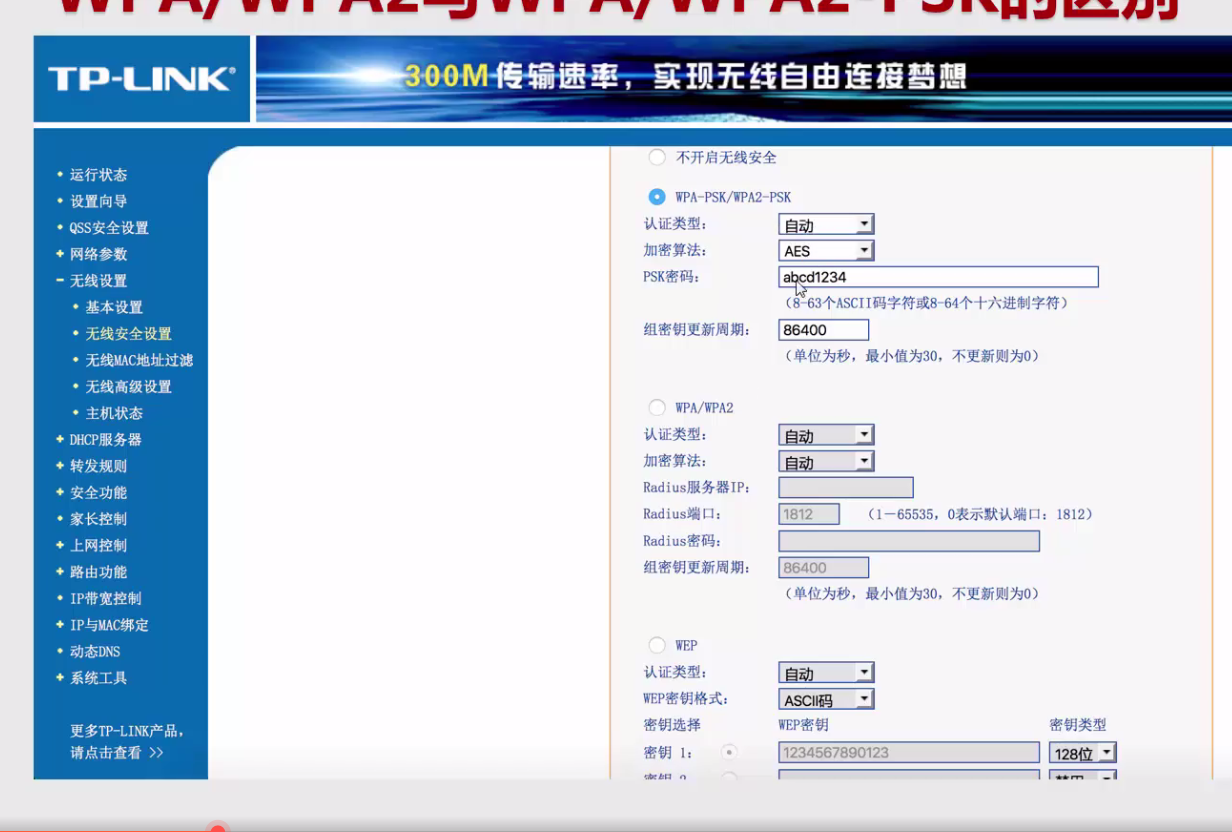This screenshot has height=832, width=1232.
Task: Open 基本设置 submenu item
Action: click(x=113, y=307)
